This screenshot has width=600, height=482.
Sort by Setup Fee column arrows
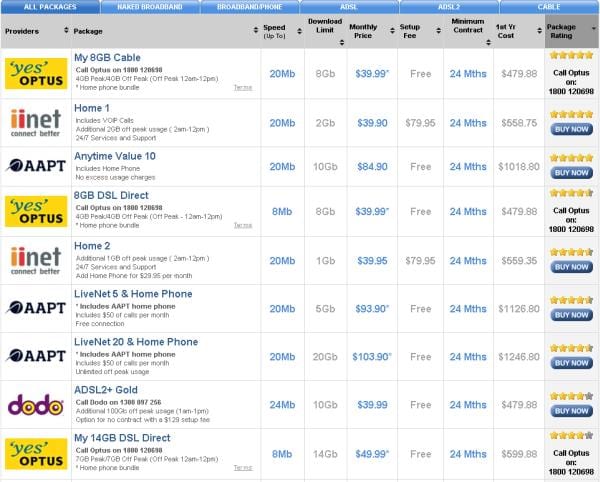point(439,31)
